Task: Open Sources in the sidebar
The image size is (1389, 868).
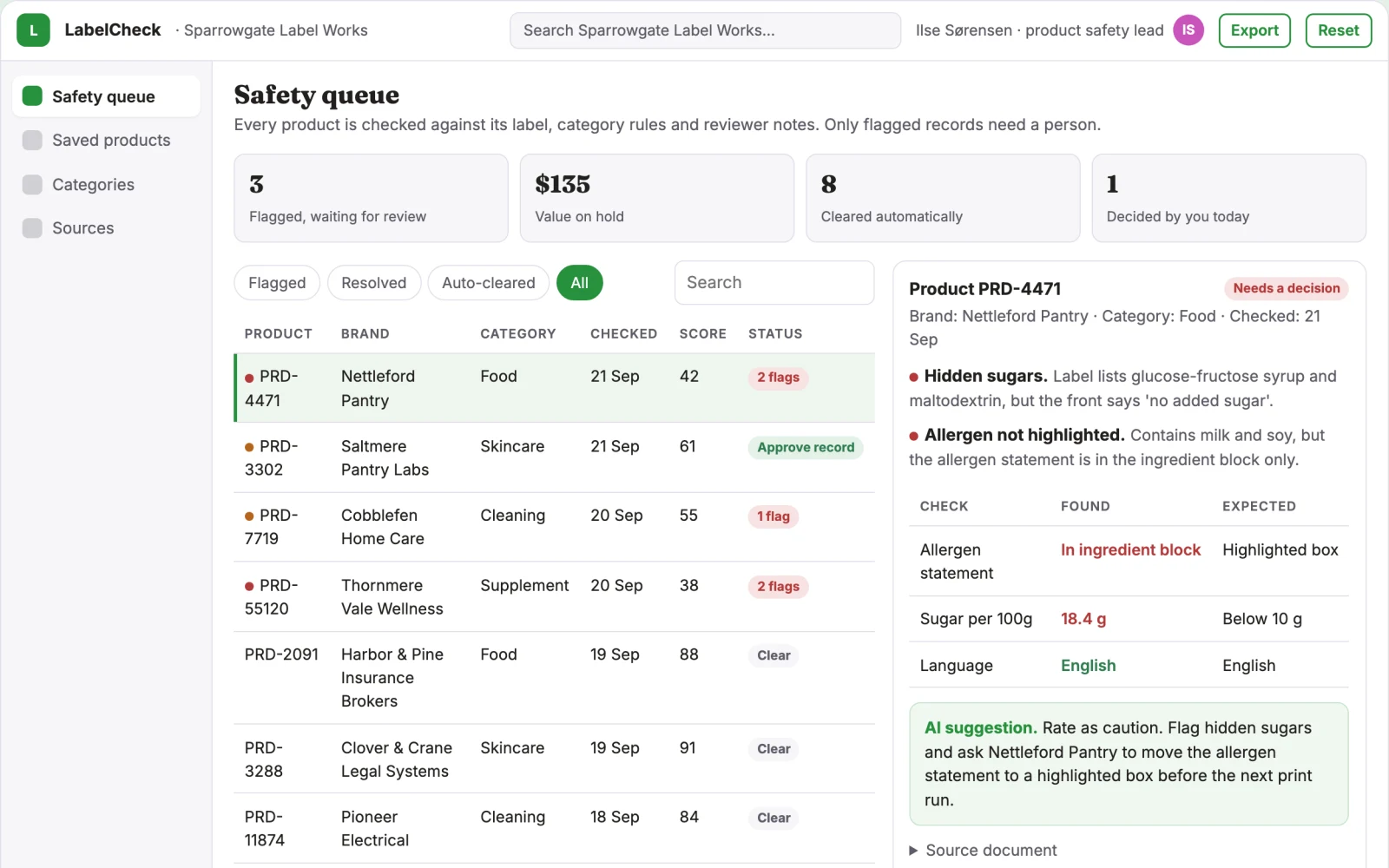Action: tap(106, 227)
